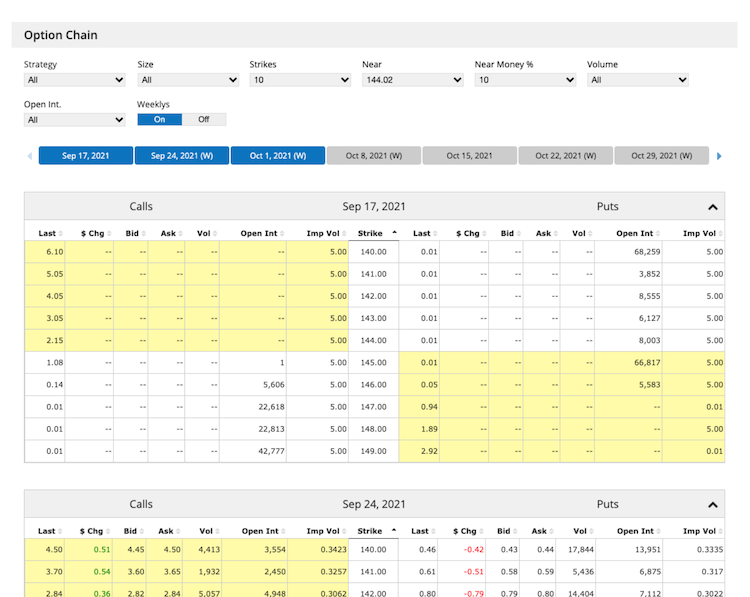Sort Sep 24 table by Strike column

pos(373,531)
